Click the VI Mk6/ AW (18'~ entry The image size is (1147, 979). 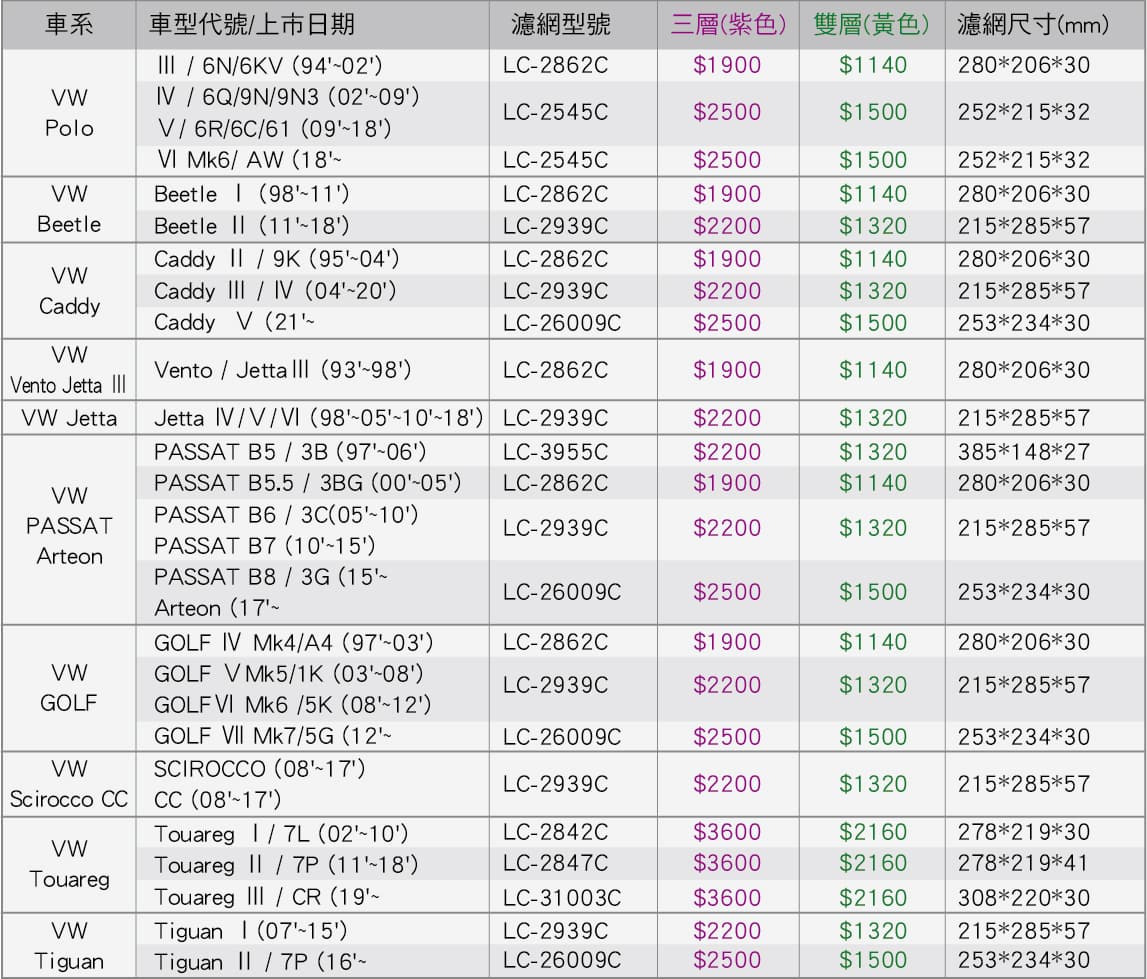(249, 160)
